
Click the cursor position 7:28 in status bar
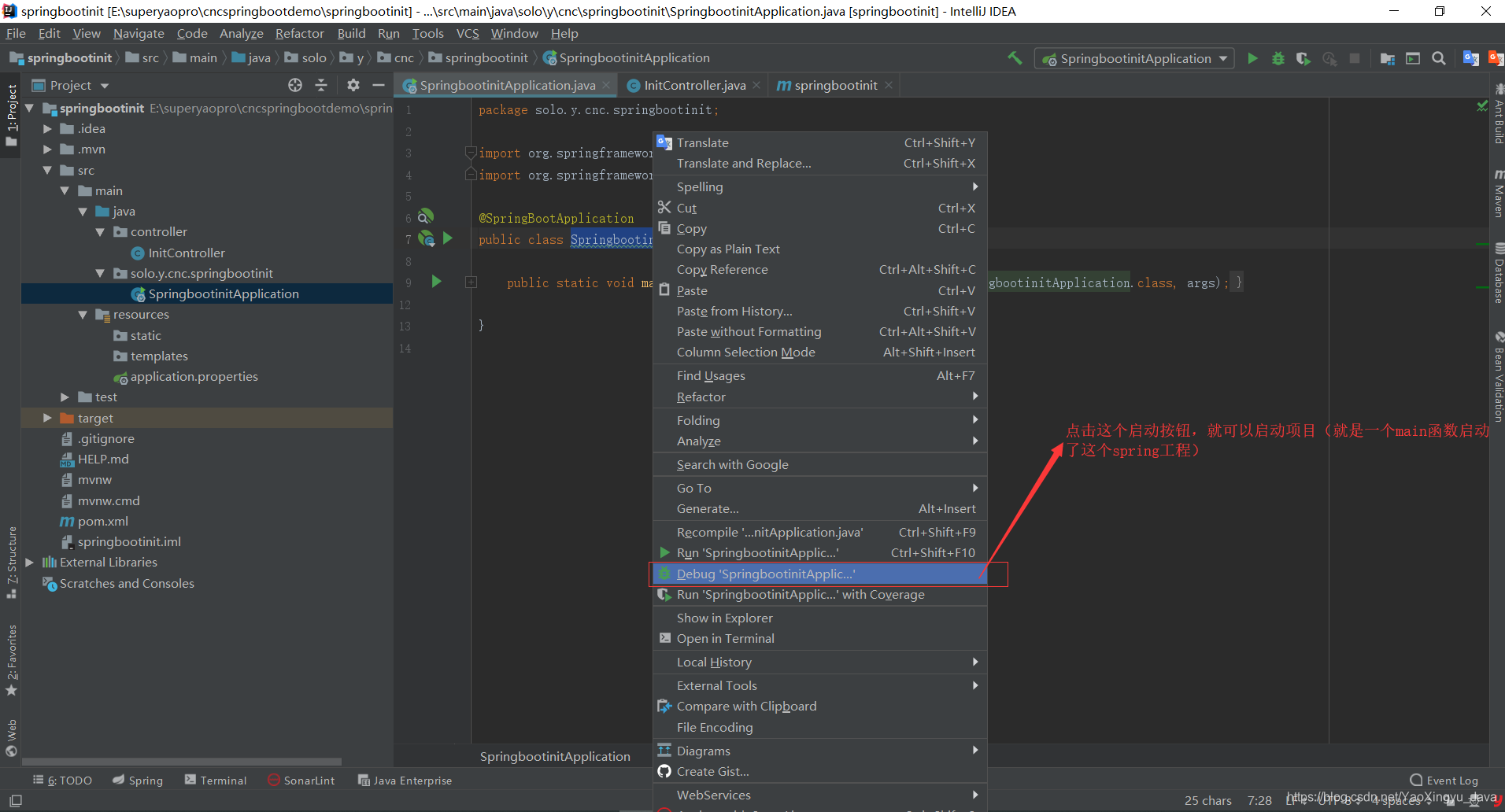click(1259, 801)
